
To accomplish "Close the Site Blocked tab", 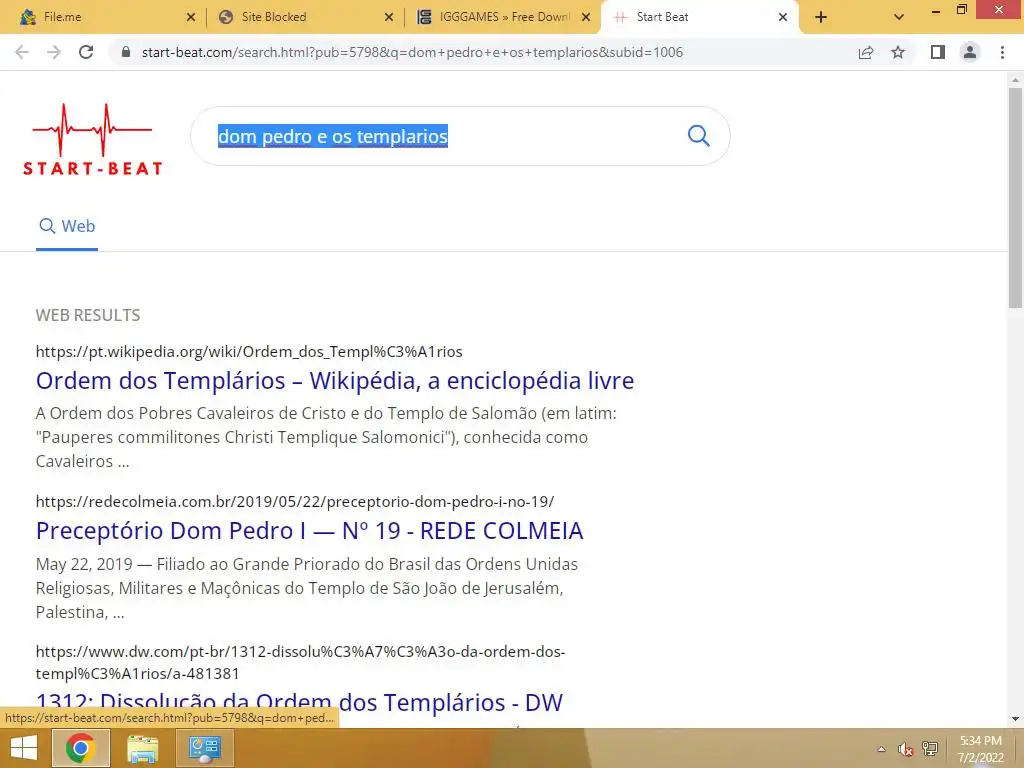I will [x=389, y=17].
